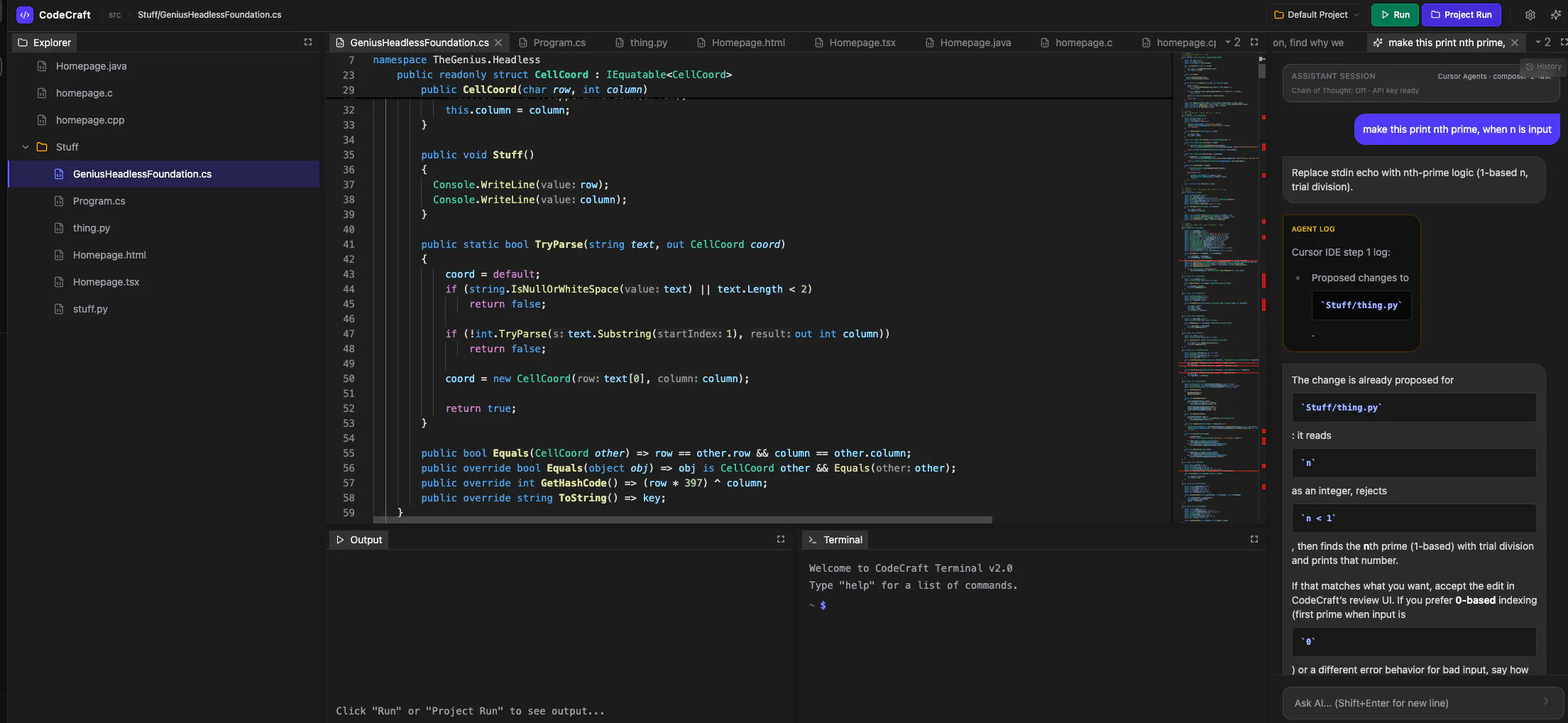Open stuff.py in the Explorer tree

163,309
